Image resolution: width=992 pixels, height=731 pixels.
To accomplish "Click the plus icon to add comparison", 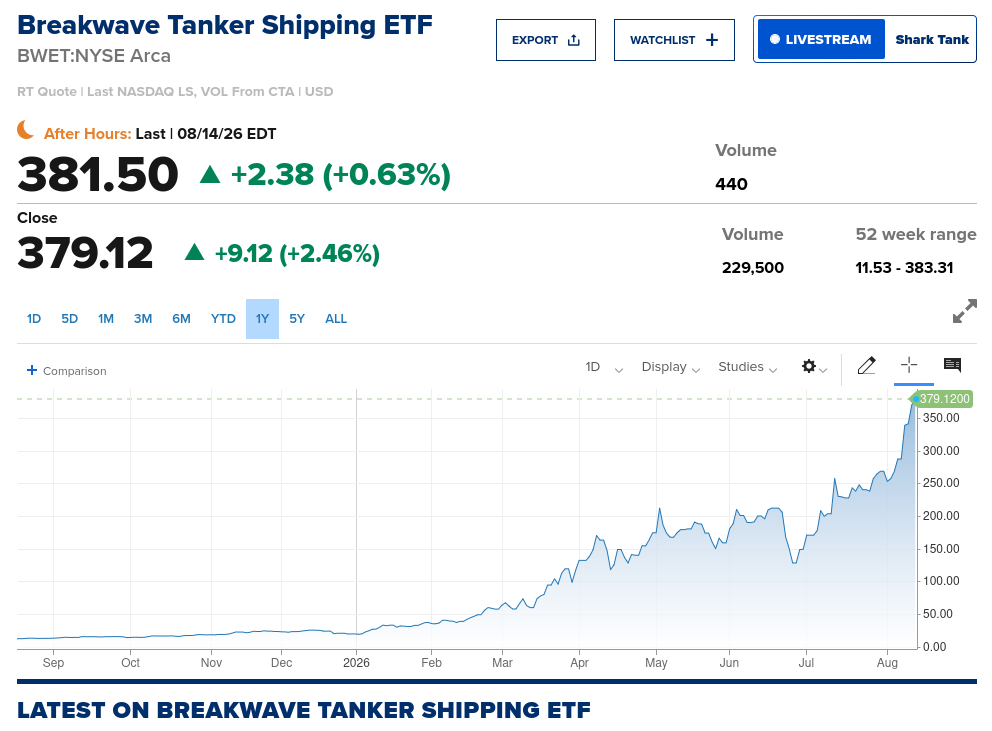I will coord(32,370).
